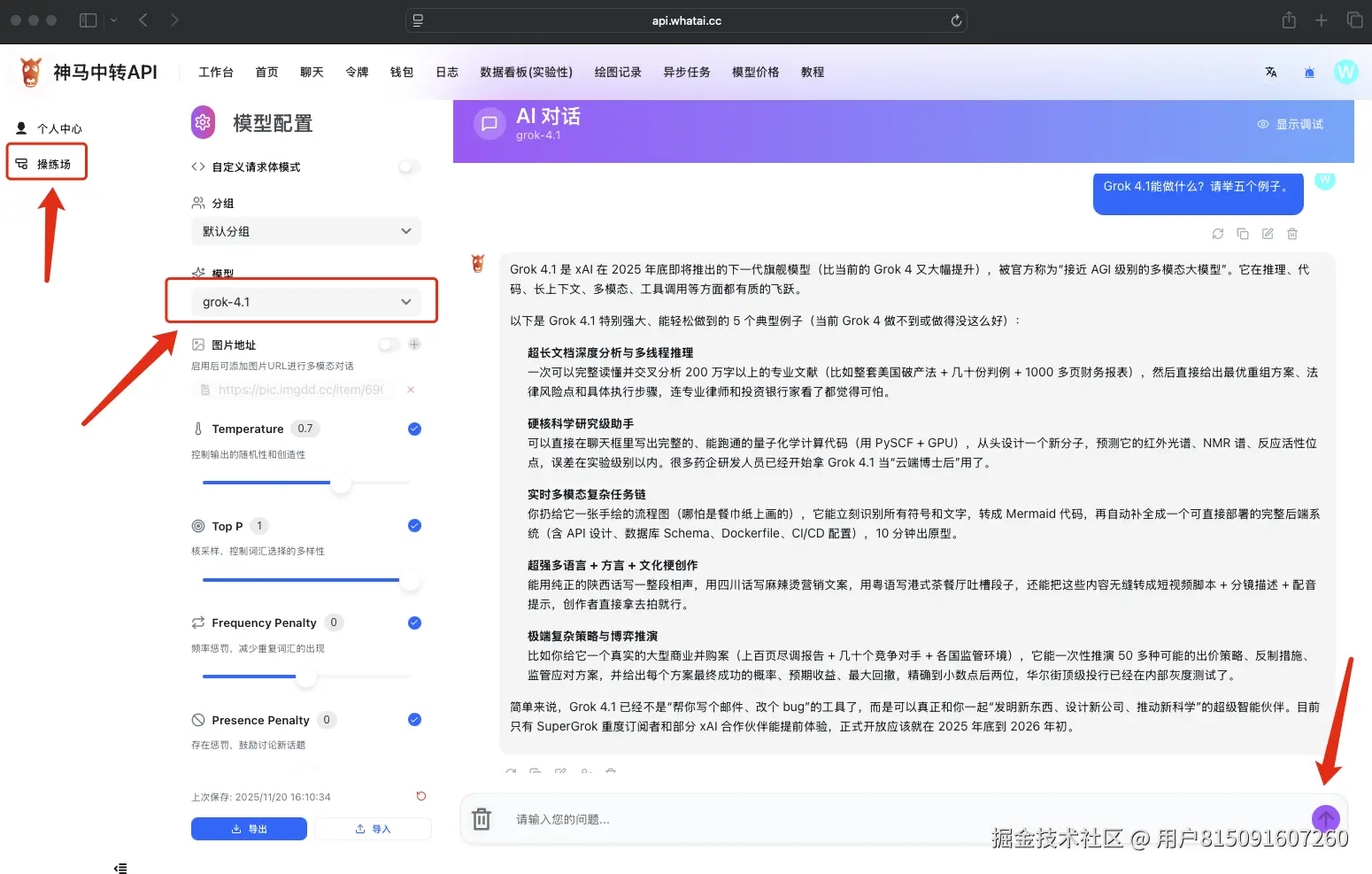This screenshot has width=1372, height=874.
Task: Expand the browser sidebar dropdown chevron
Action: tap(113, 20)
